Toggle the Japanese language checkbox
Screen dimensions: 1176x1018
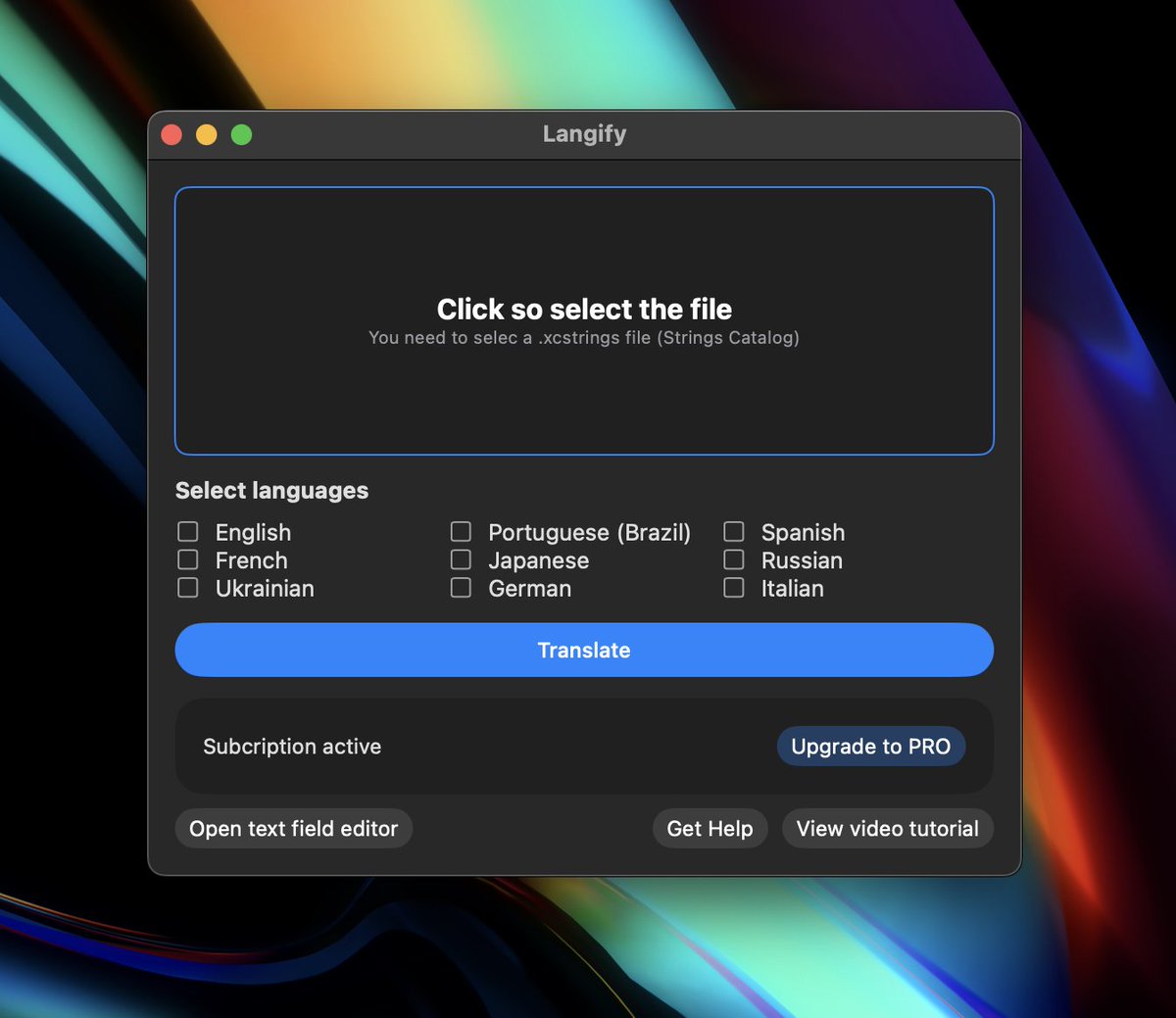(x=461, y=559)
